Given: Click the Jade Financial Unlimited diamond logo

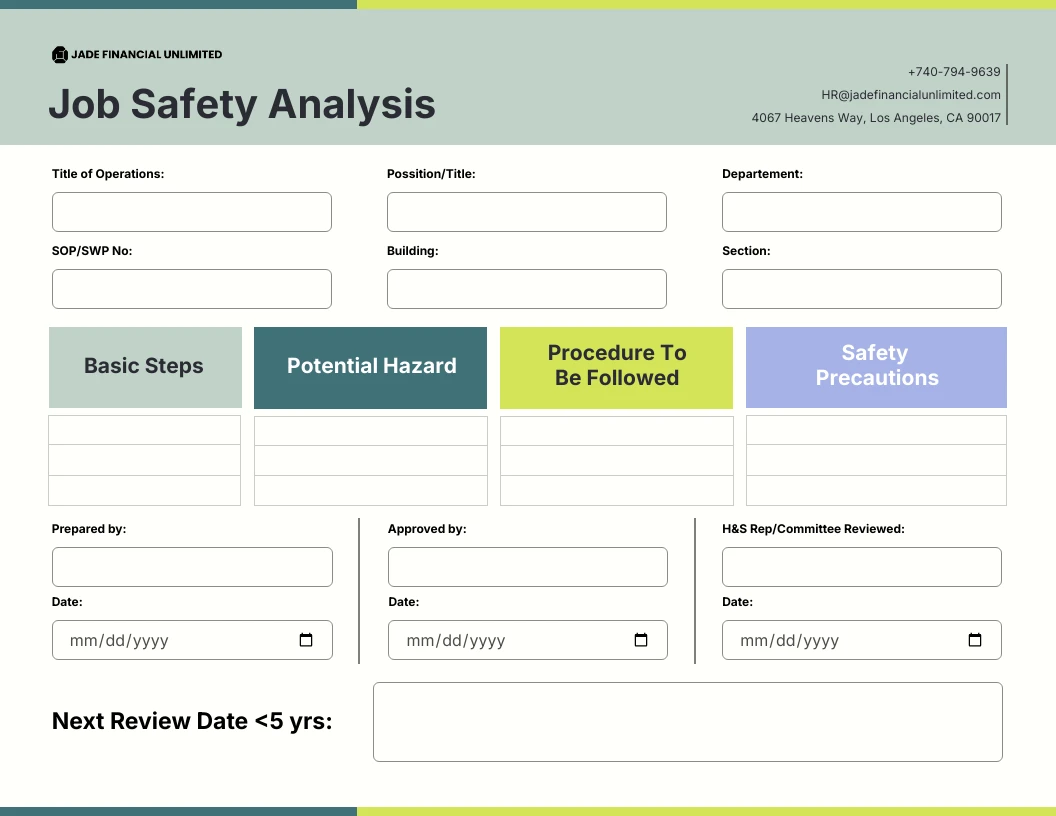Looking at the screenshot, I should [61, 55].
